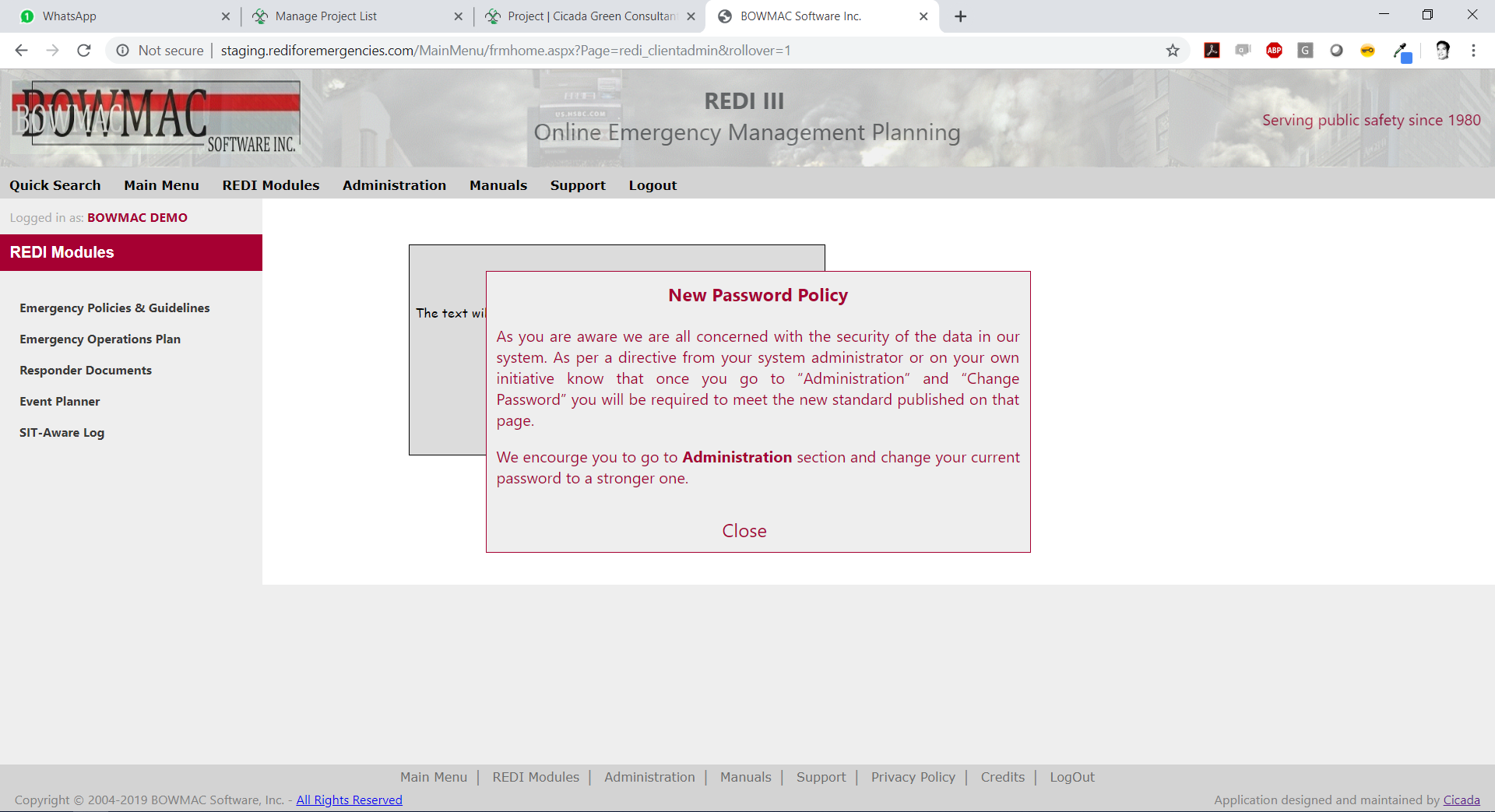Click the REDI Modules sidebar header
This screenshot has width=1495, height=812.
point(131,252)
